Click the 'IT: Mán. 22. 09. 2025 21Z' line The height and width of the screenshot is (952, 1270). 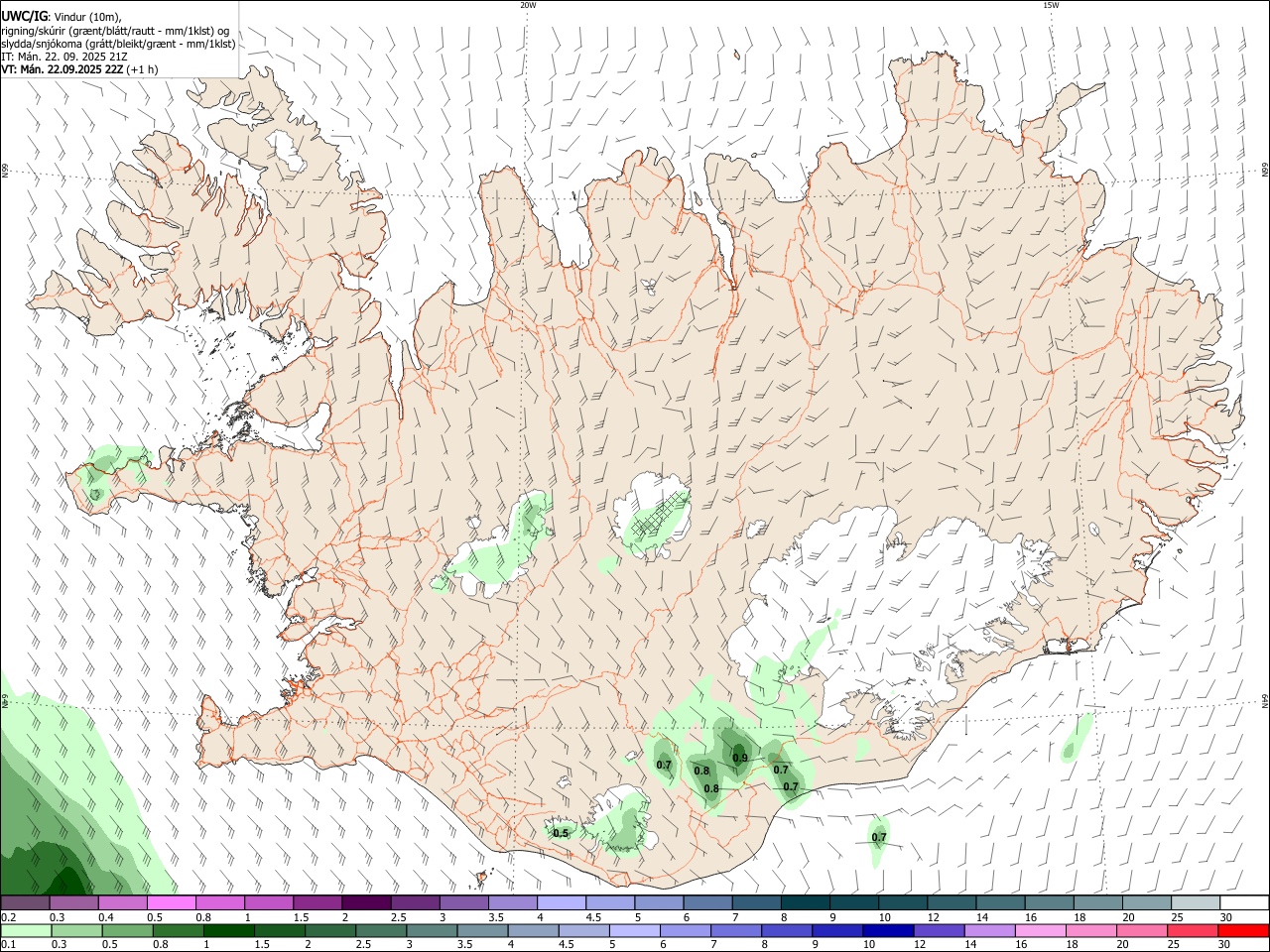(64, 57)
